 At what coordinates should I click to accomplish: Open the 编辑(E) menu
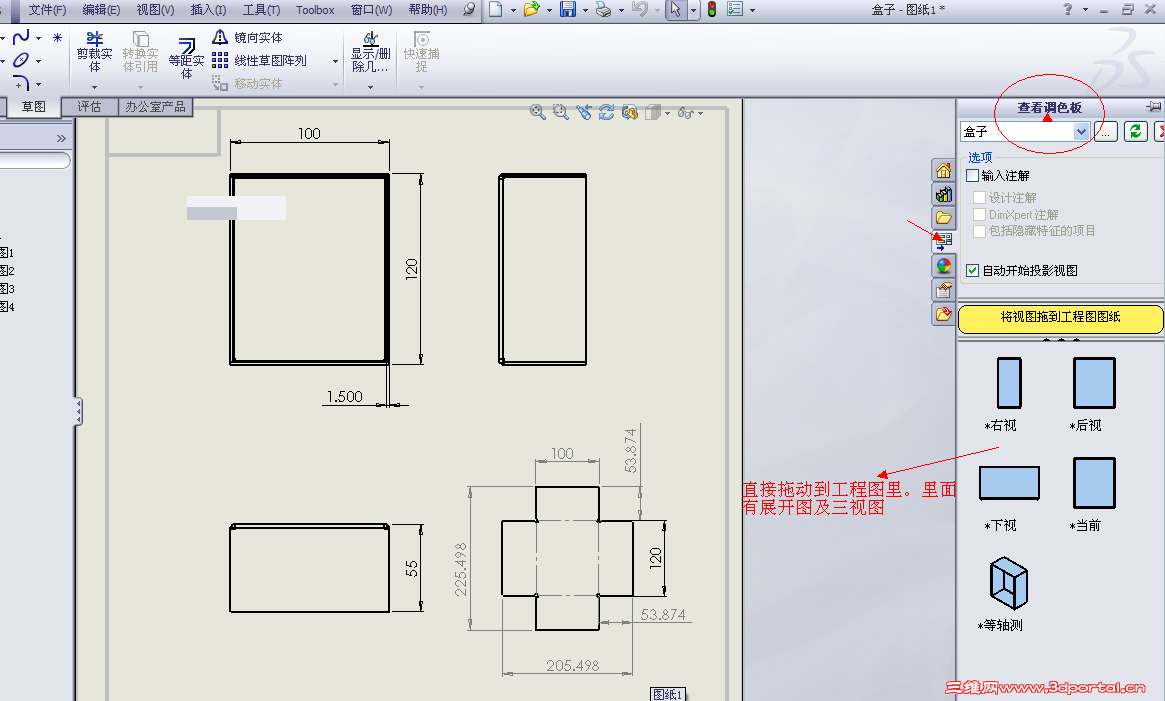[101, 10]
